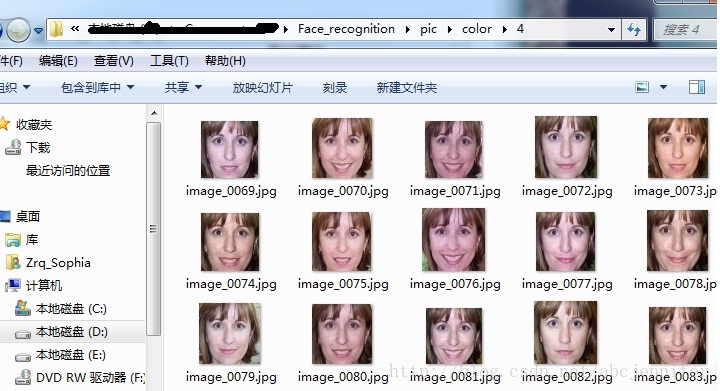
Task: Open the 查看(V) menu
Action: click(113, 61)
